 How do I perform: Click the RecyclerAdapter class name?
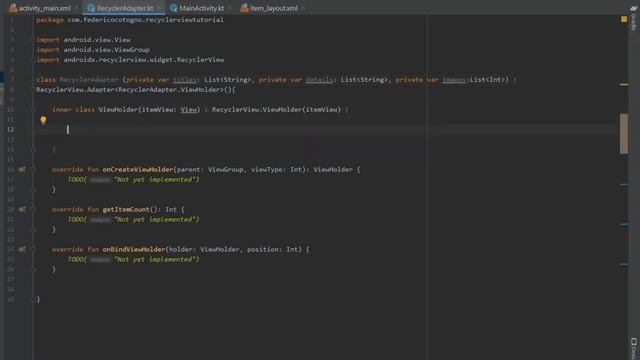tap(89, 80)
